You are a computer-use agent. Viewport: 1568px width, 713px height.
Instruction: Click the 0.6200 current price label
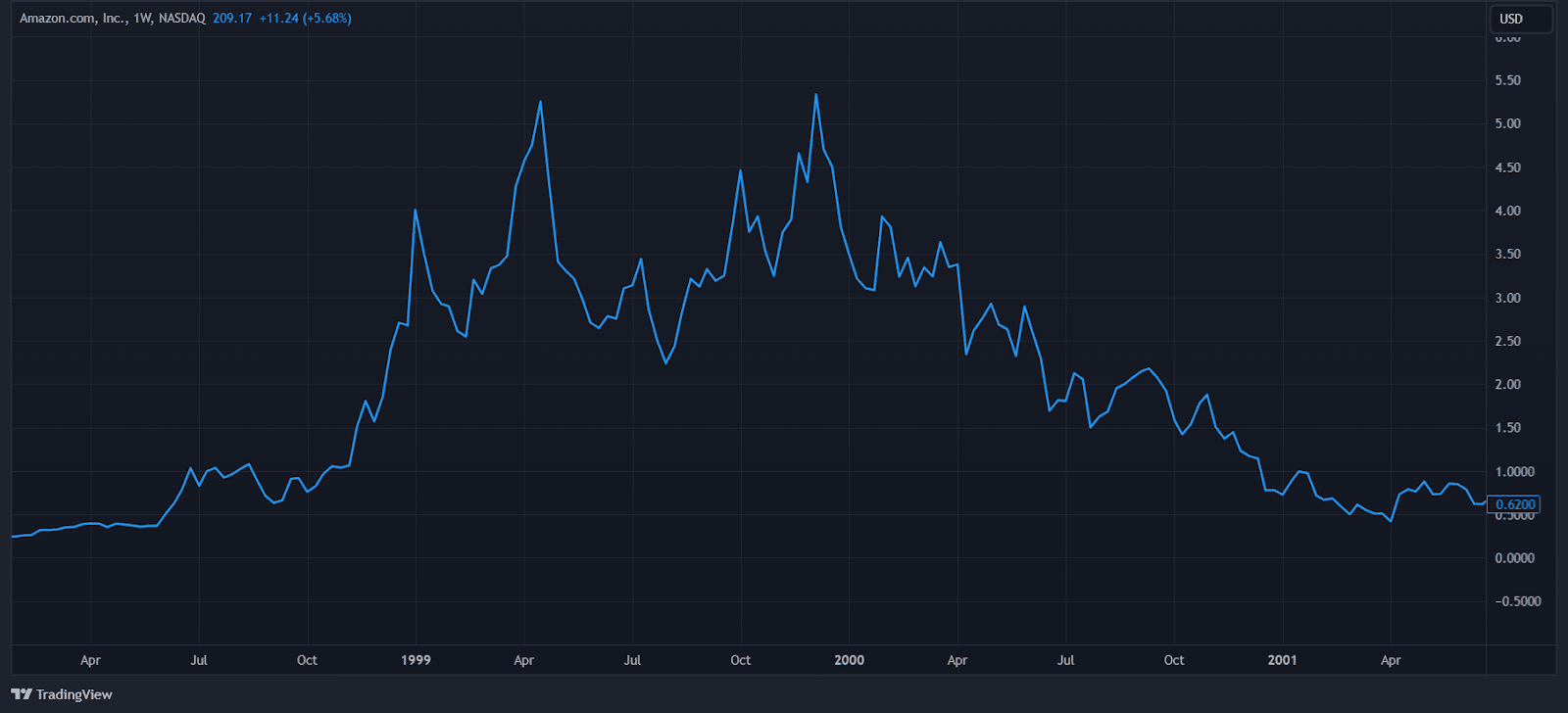[1514, 504]
